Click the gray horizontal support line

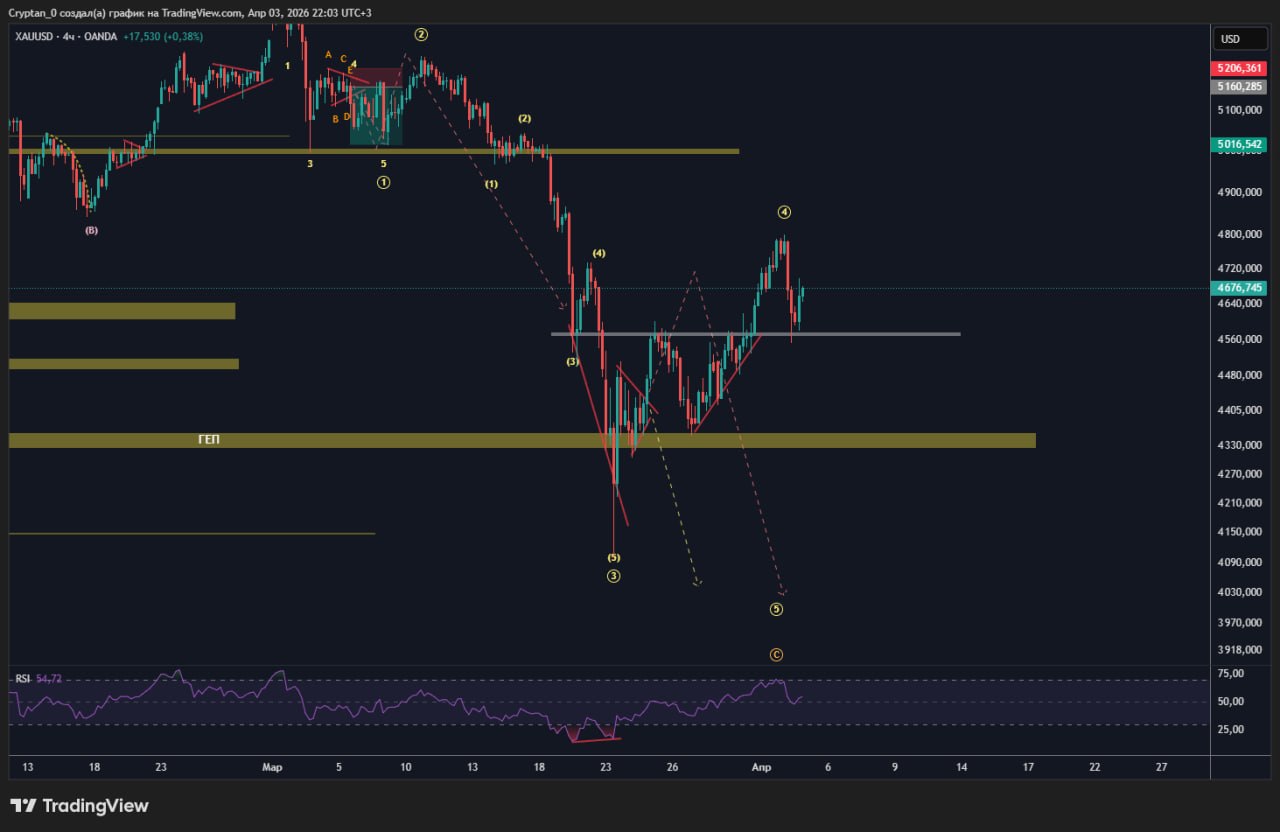[860, 334]
